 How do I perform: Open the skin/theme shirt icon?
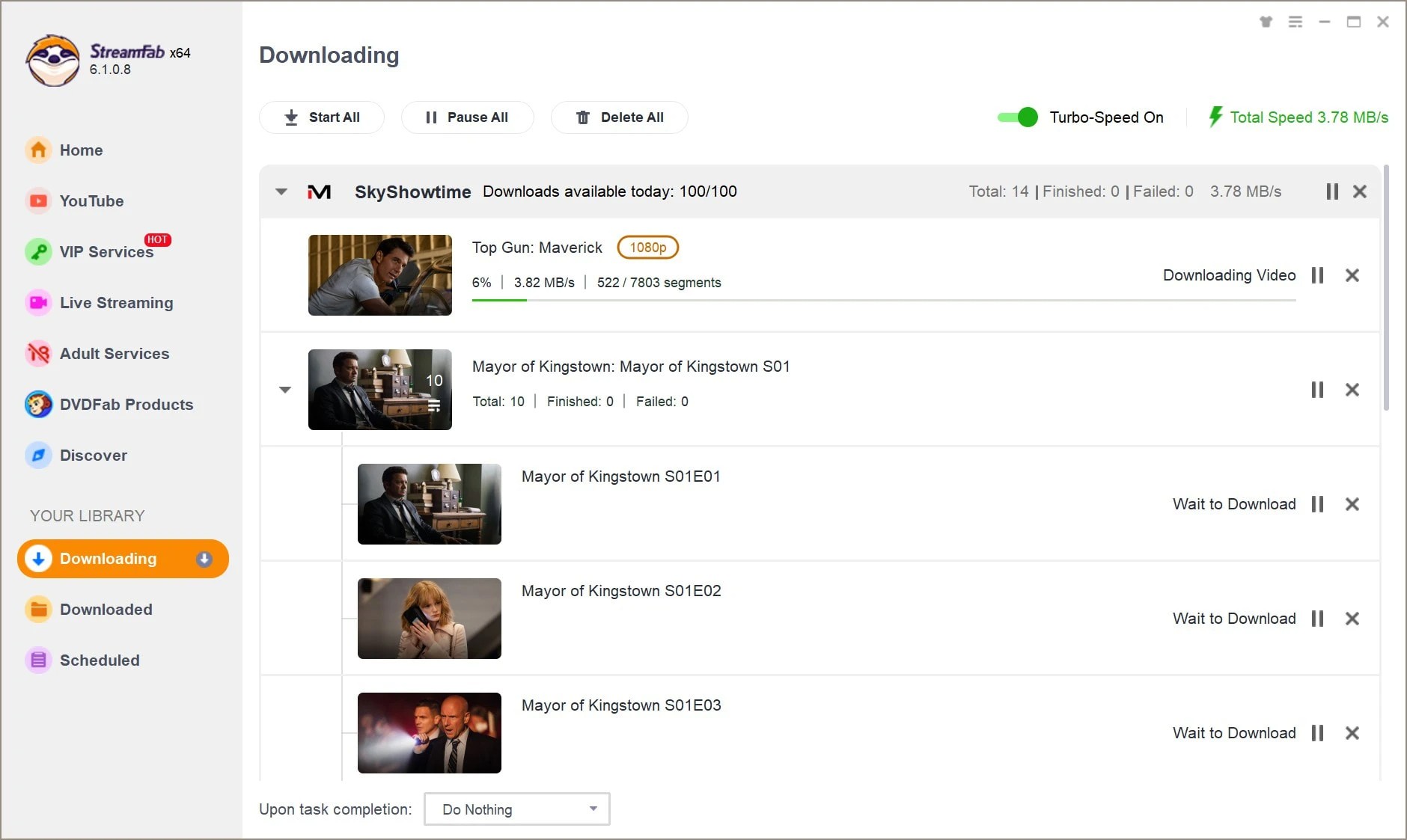click(x=1266, y=22)
